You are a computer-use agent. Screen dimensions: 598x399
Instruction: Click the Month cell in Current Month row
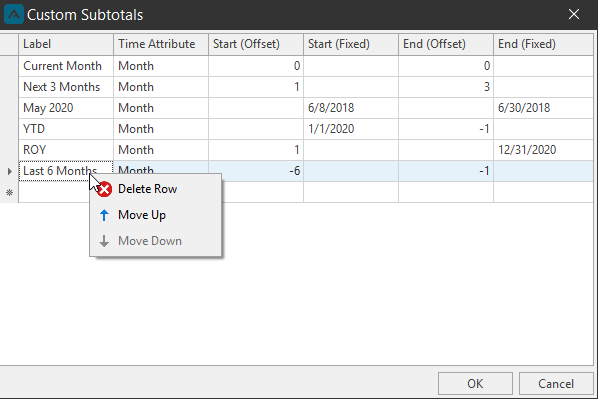click(161, 66)
